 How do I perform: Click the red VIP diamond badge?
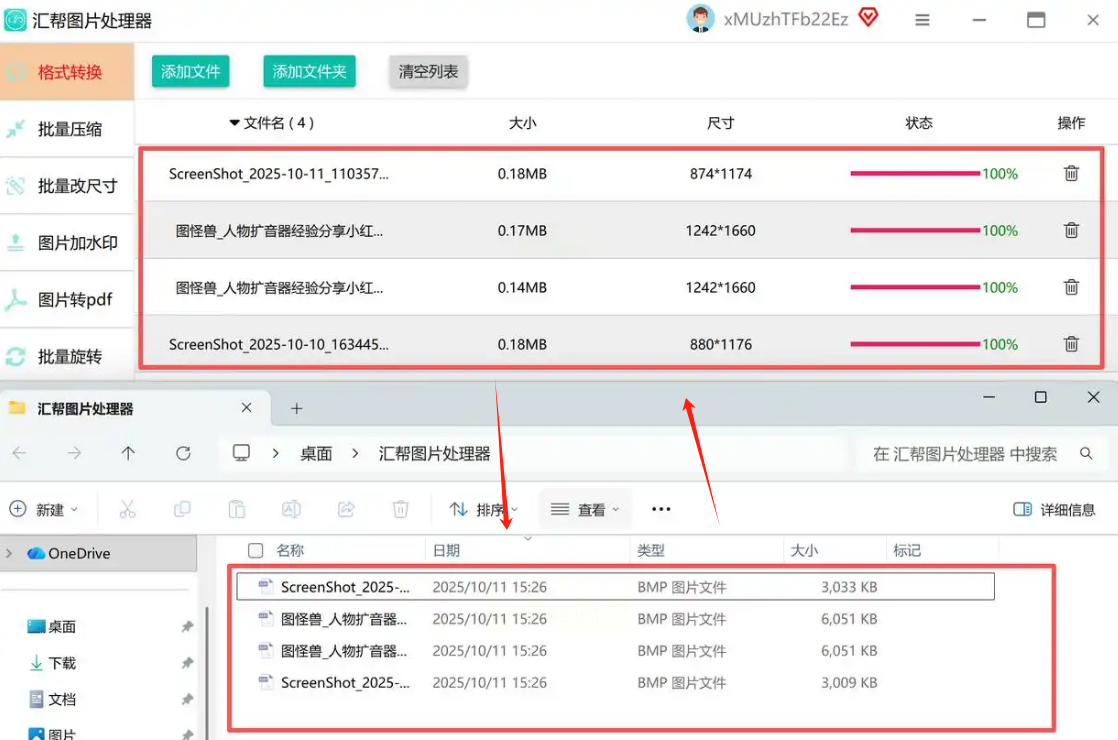[x=868, y=17]
